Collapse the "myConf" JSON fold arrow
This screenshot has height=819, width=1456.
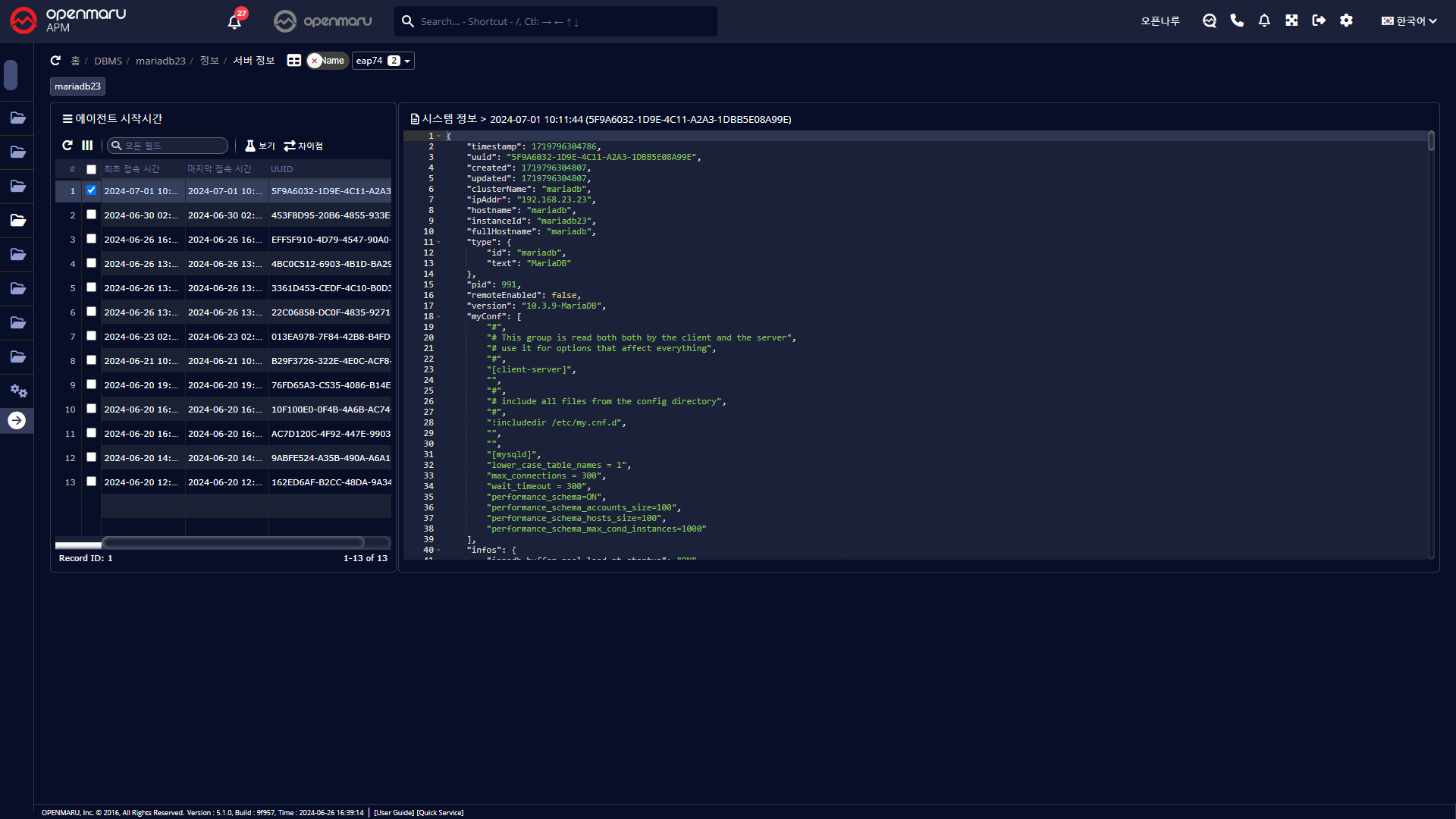439,317
